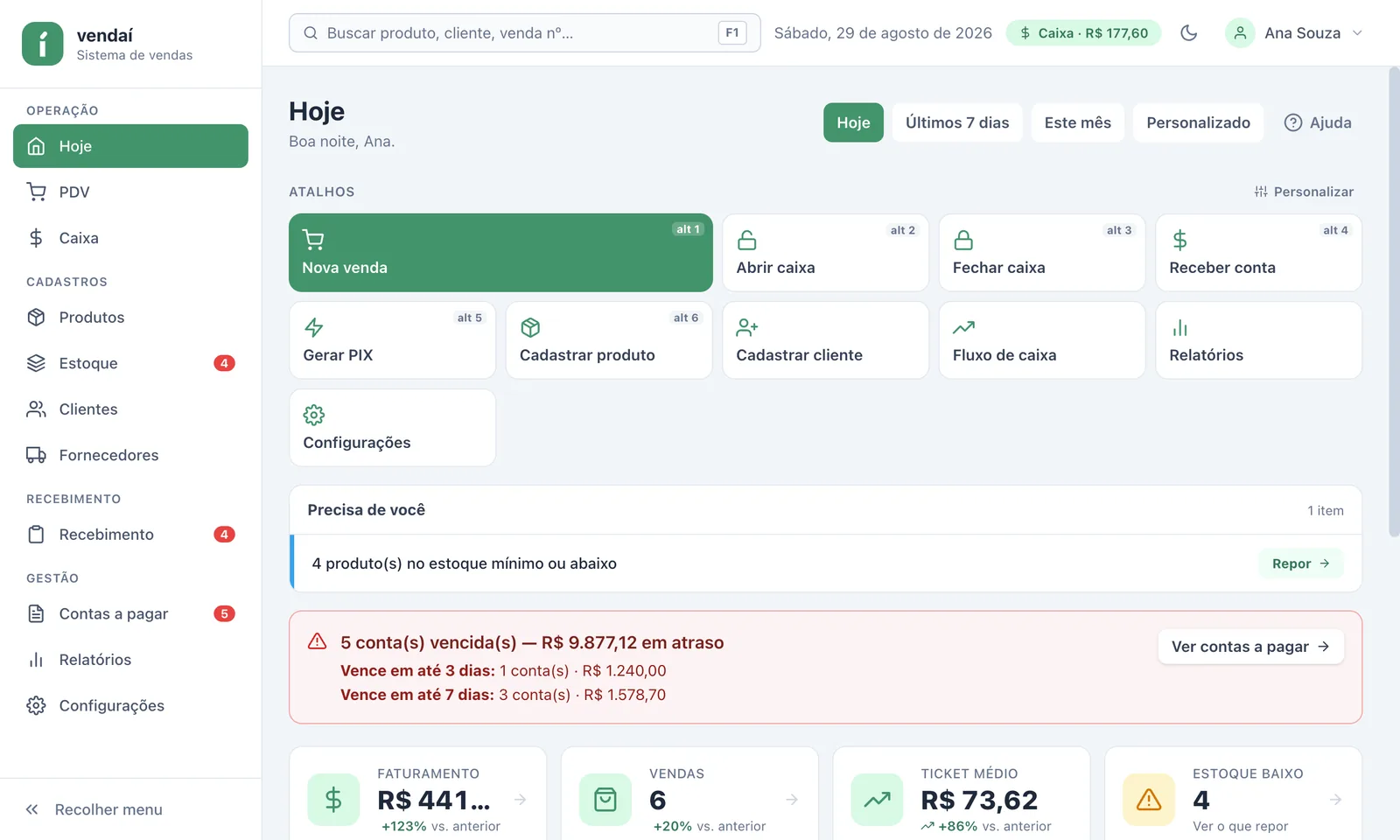Image resolution: width=1400 pixels, height=840 pixels.
Task: Open Personalizar shortcuts options
Action: tap(1304, 192)
